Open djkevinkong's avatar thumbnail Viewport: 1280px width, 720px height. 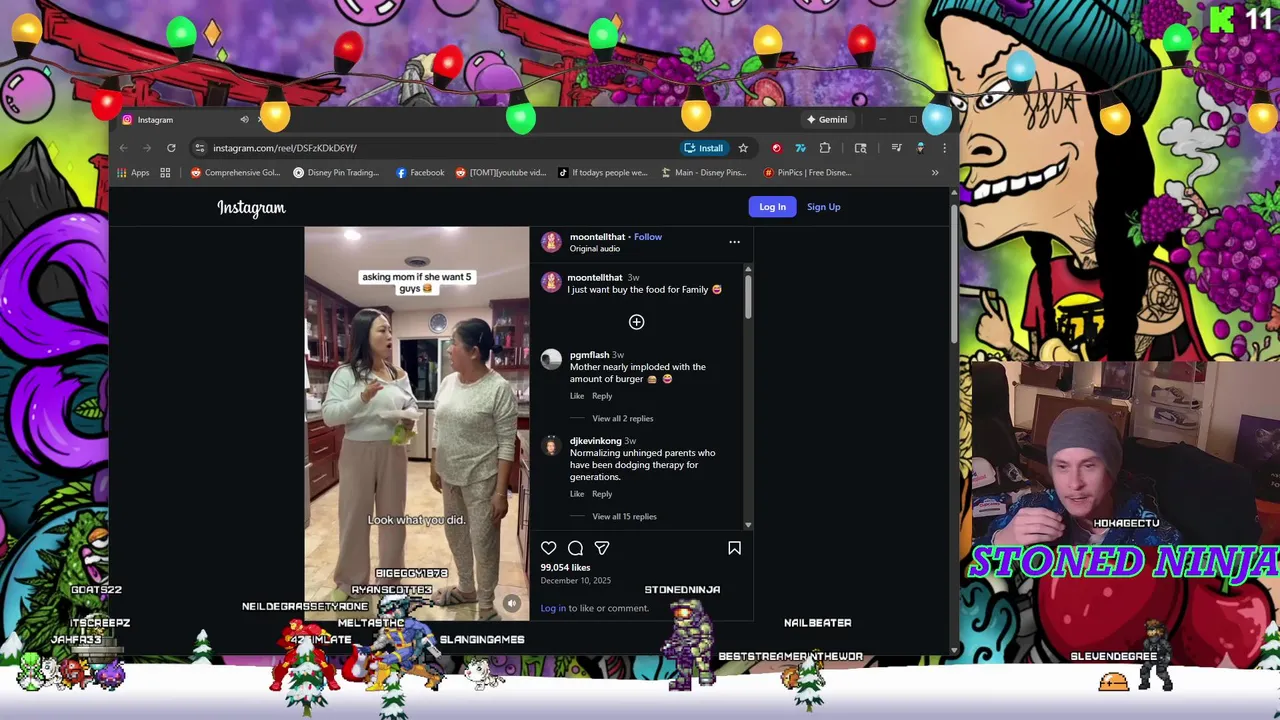pos(551,447)
